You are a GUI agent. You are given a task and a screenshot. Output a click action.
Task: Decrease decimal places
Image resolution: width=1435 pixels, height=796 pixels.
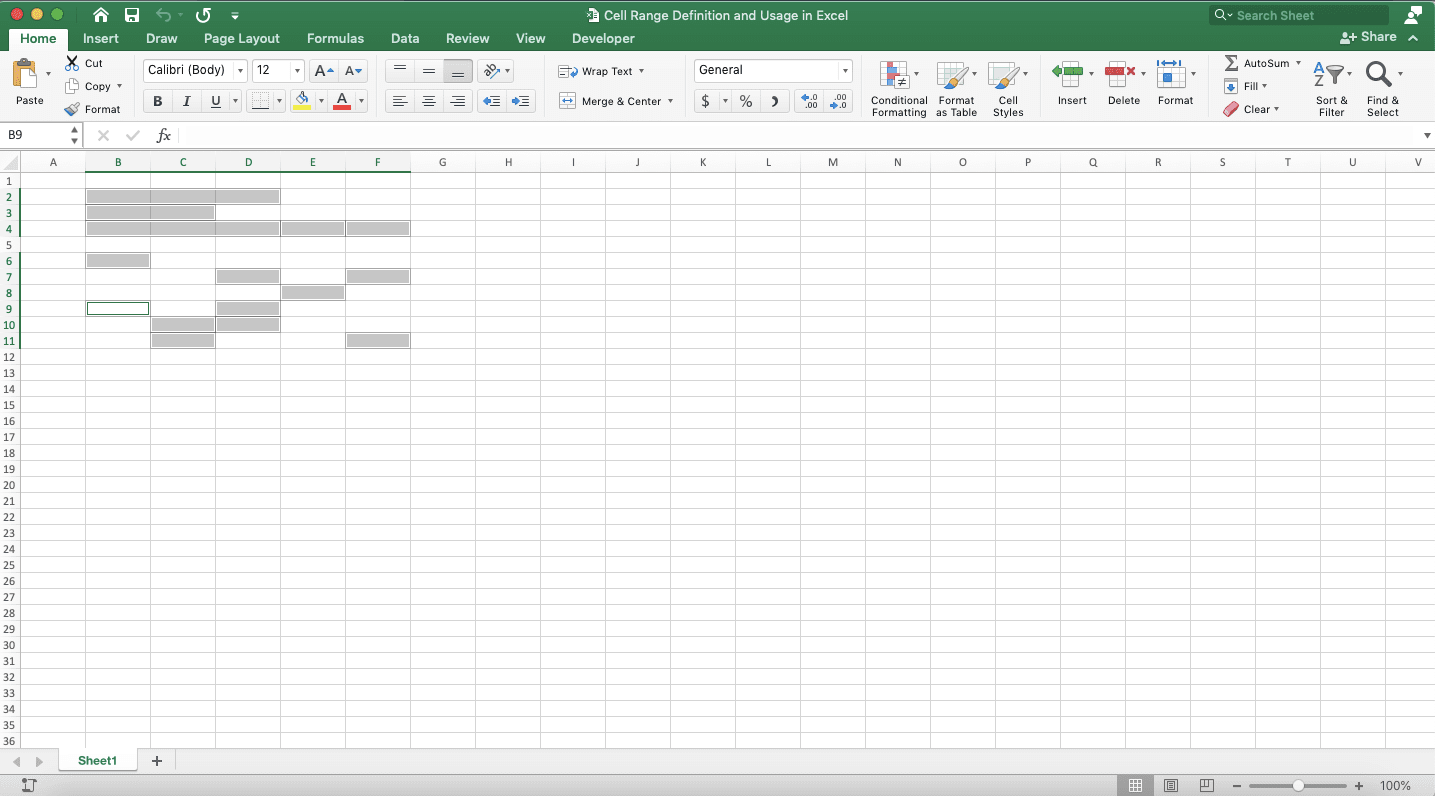click(x=838, y=101)
